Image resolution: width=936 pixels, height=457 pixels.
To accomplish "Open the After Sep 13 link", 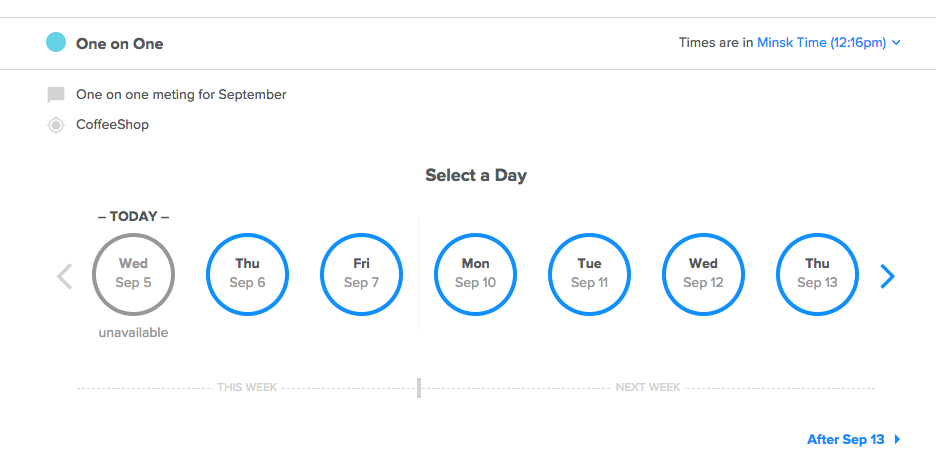I will (846, 439).
